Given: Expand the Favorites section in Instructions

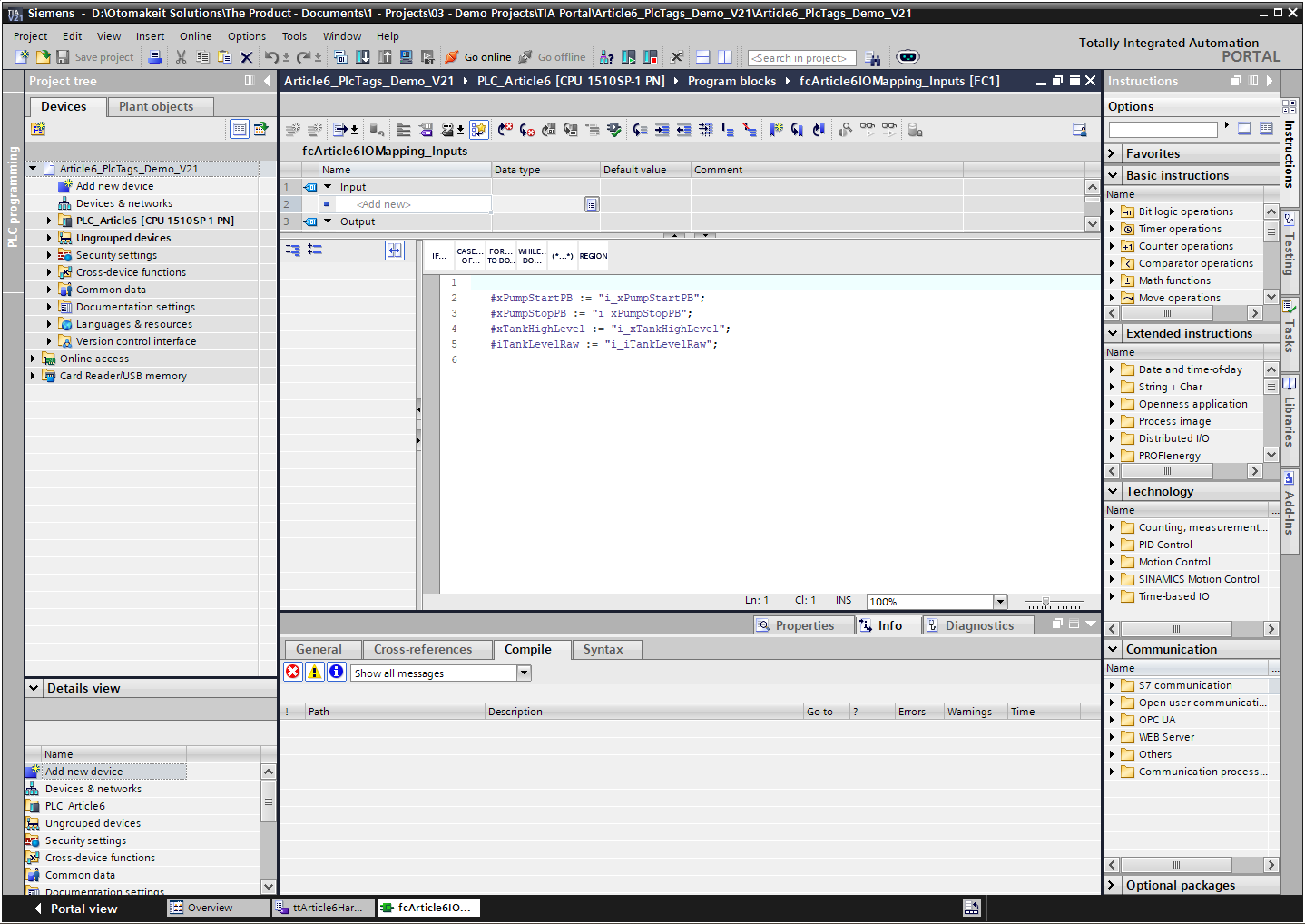Looking at the screenshot, I should click(x=1112, y=153).
